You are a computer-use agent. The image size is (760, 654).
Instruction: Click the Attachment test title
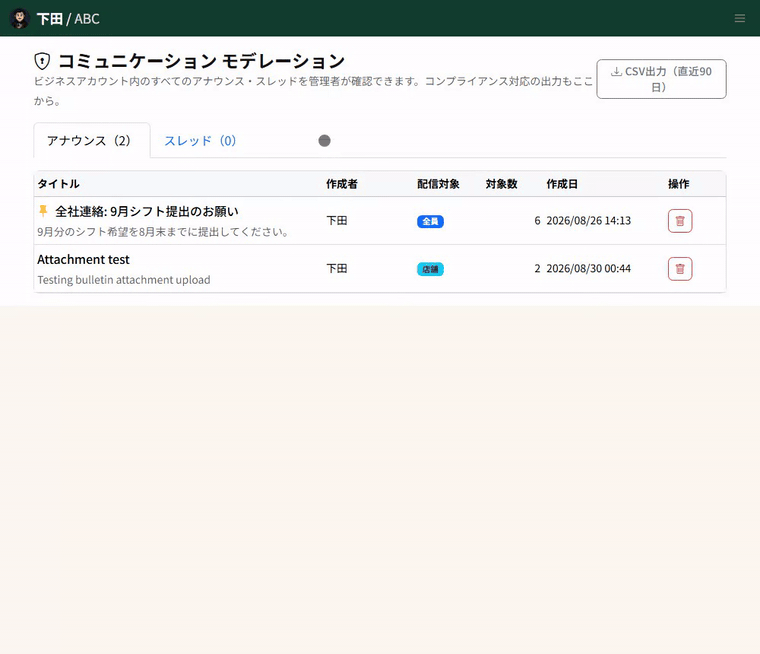(x=83, y=259)
